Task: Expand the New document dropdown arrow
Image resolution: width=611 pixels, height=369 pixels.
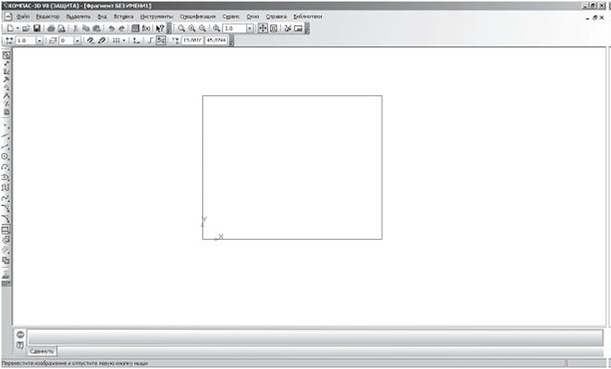Action: tap(18, 28)
